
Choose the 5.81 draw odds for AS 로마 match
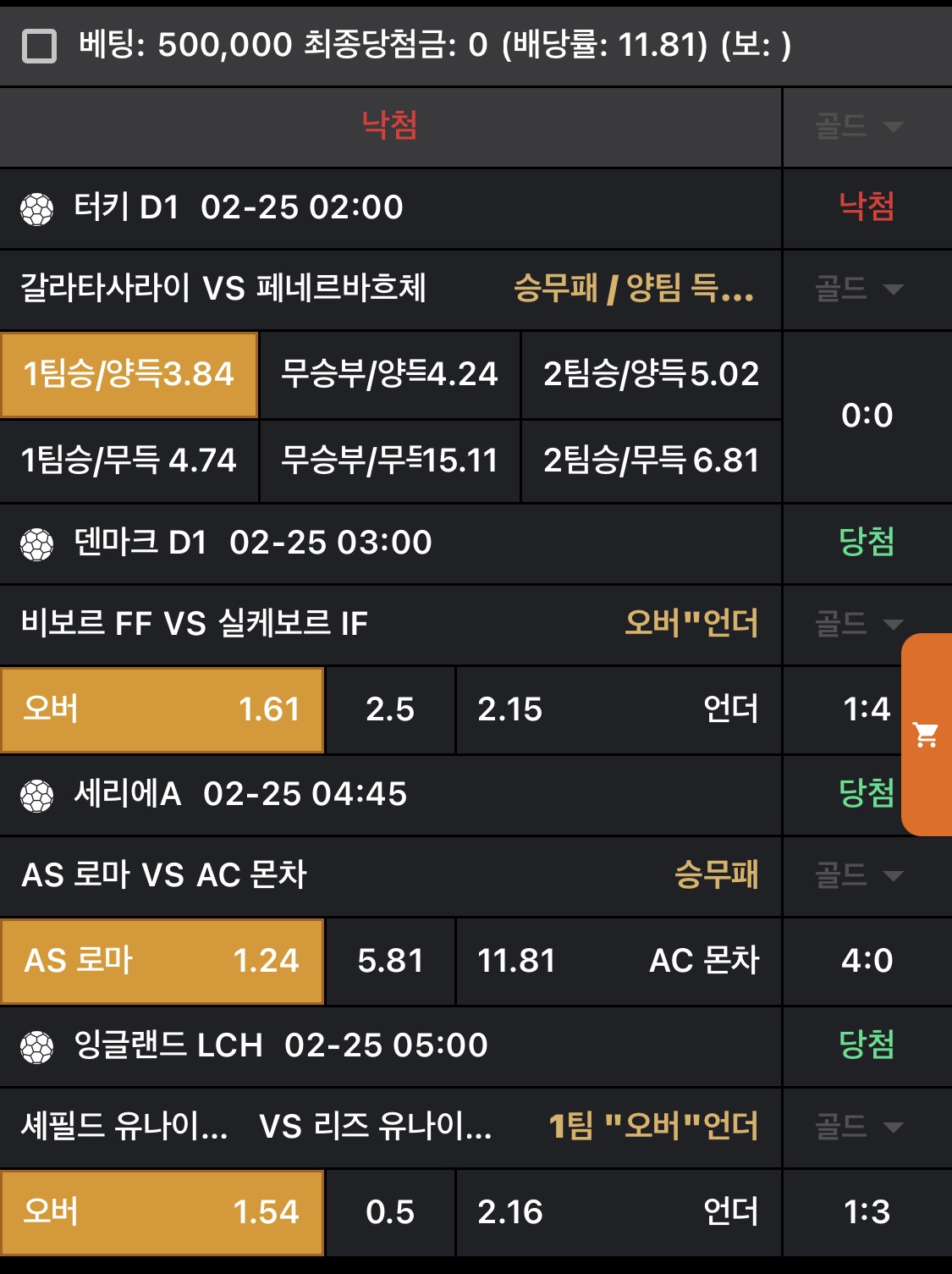click(x=390, y=961)
